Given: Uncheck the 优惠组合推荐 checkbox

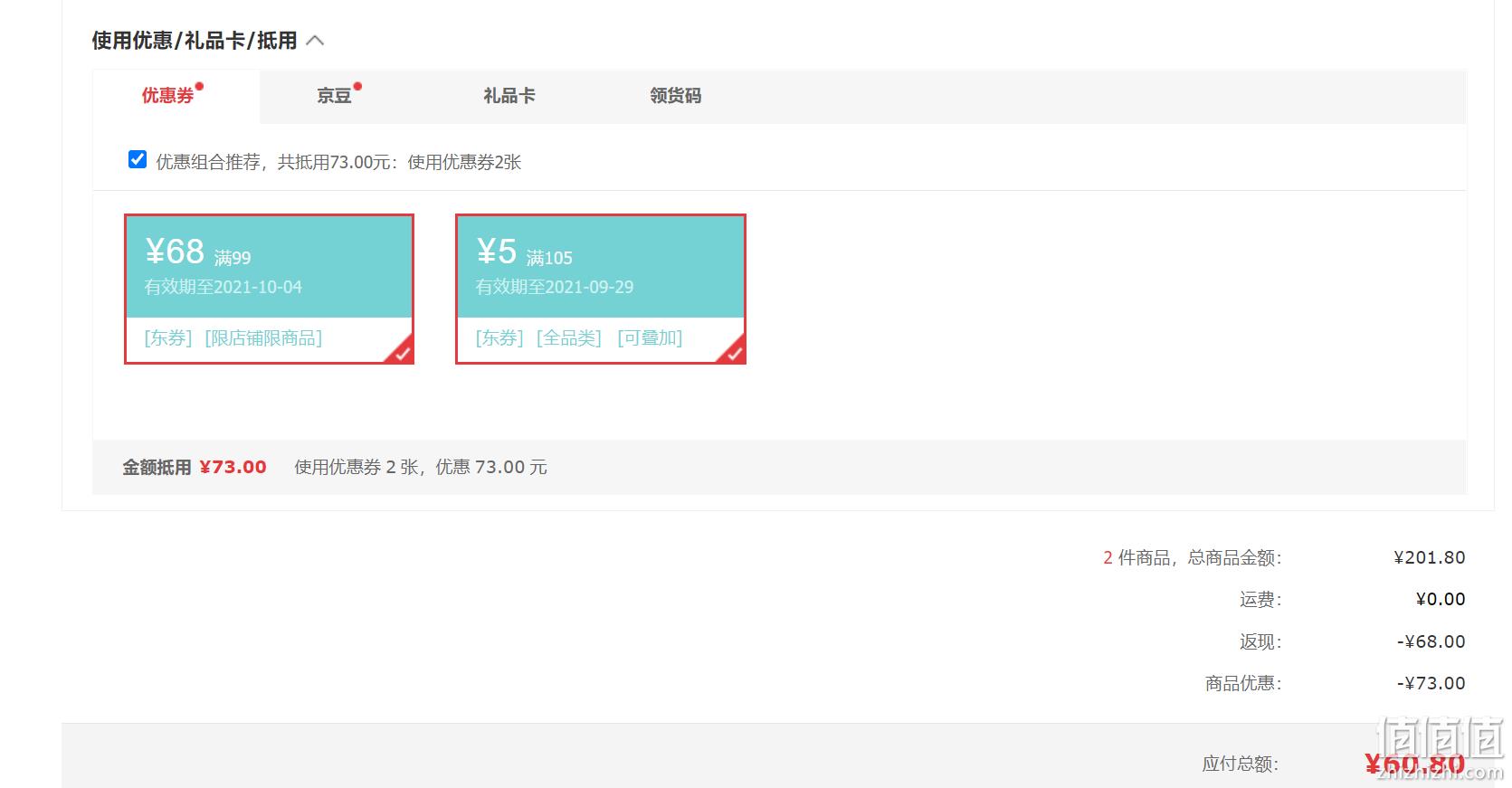Looking at the screenshot, I should [138, 160].
